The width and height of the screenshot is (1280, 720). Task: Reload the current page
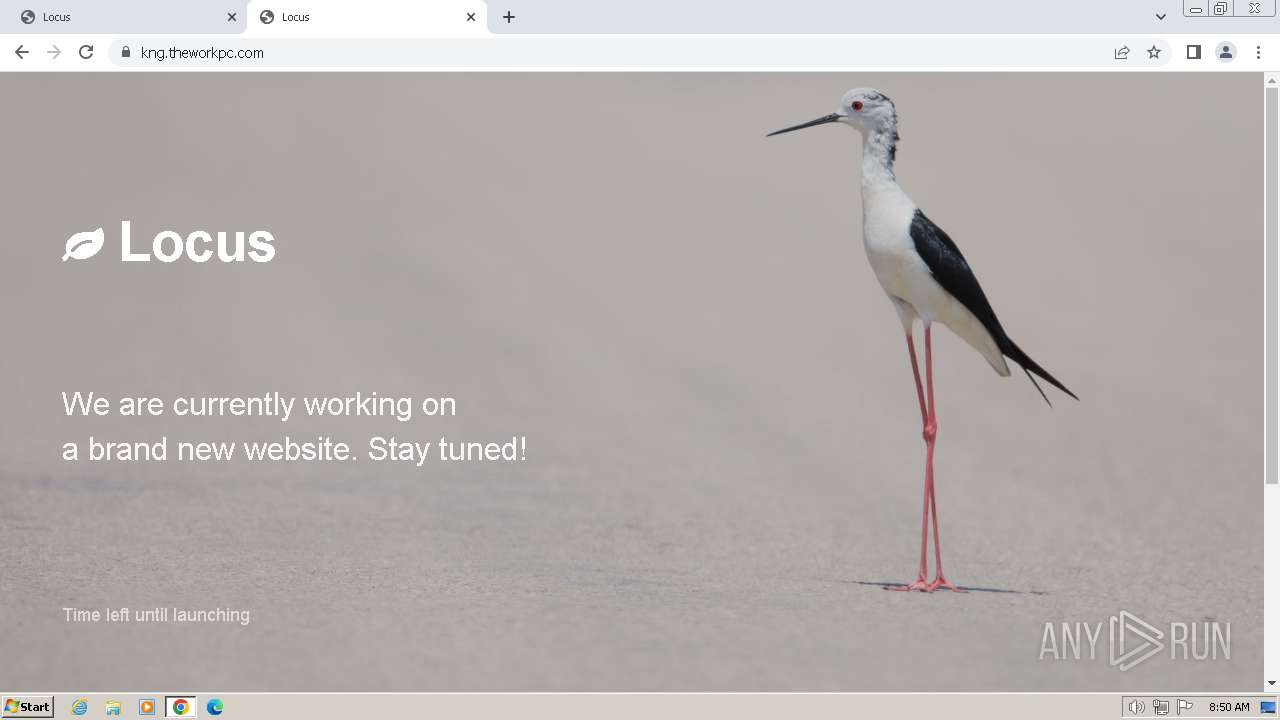click(x=86, y=52)
